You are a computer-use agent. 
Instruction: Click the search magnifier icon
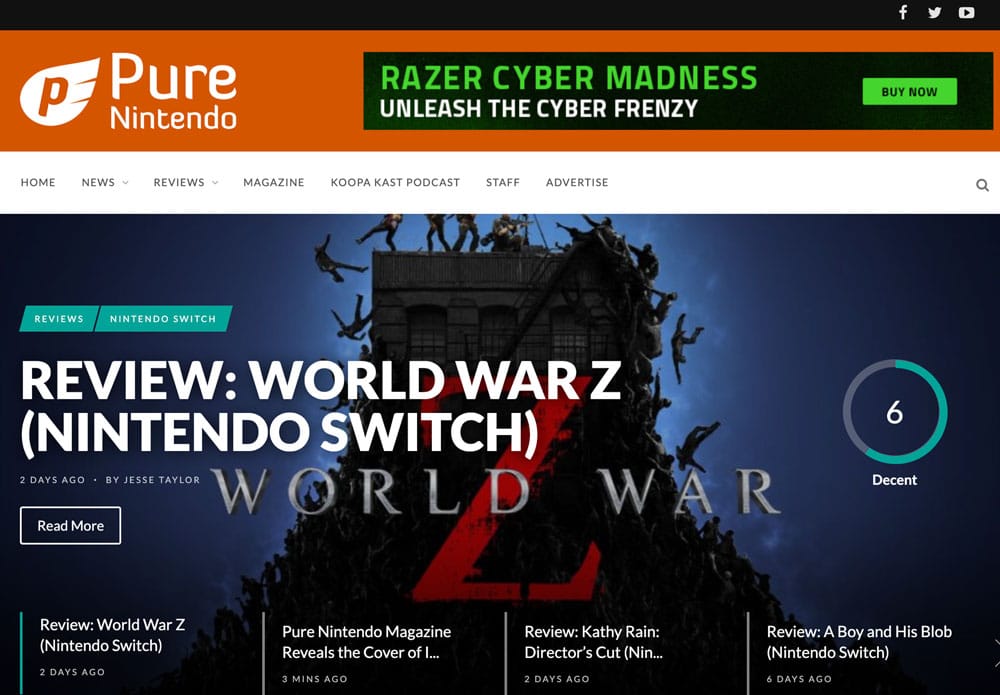point(982,185)
